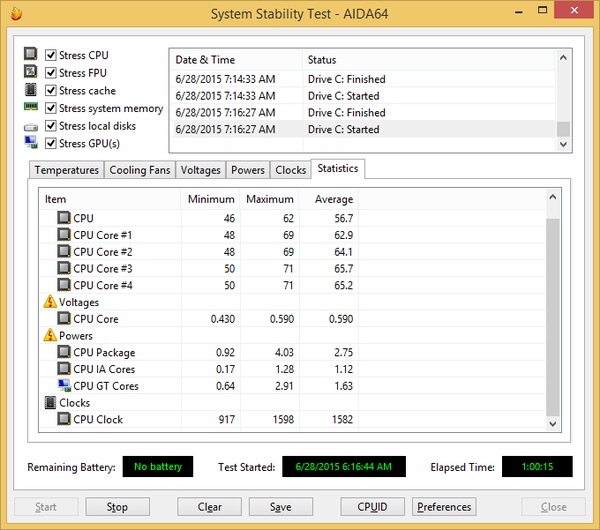Image resolution: width=600 pixels, height=530 pixels.
Task: Switch to the Temperatures tab
Action: coord(67,170)
